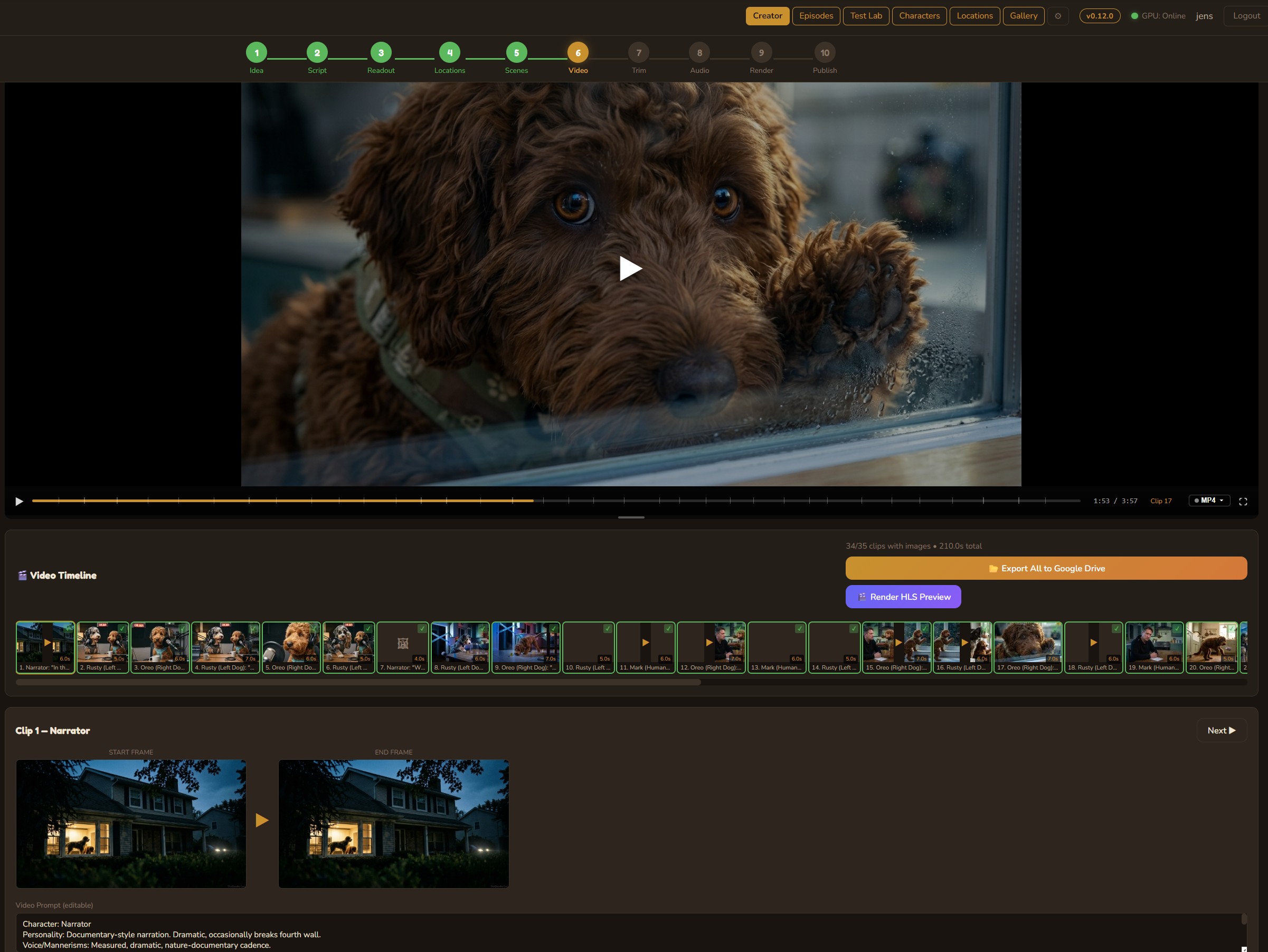The height and width of the screenshot is (952, 1268).
Task: Toggle the checkmark on clip 18 thumbnail
Action: (x=1117, y=629)
